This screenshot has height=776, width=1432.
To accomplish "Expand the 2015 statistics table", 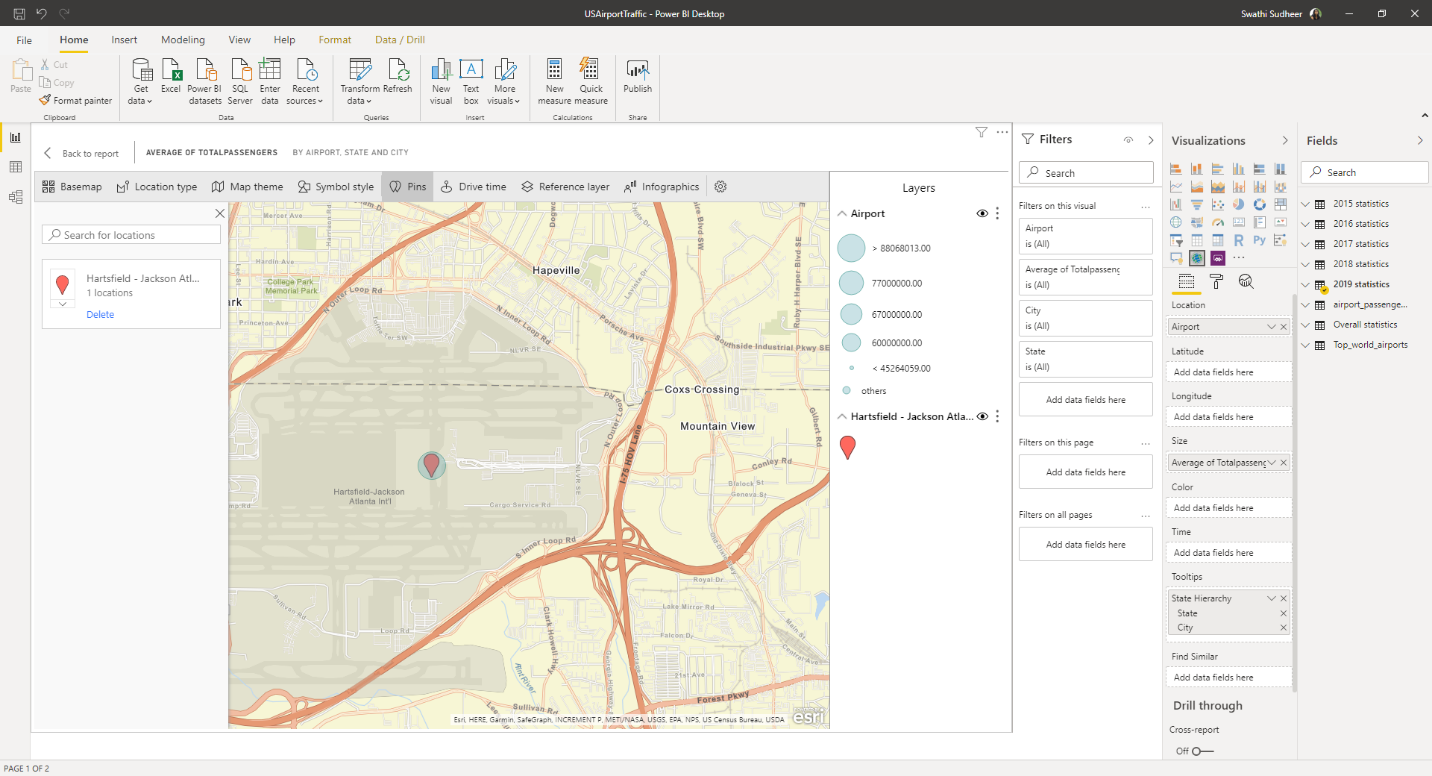I will [1305, 204].
